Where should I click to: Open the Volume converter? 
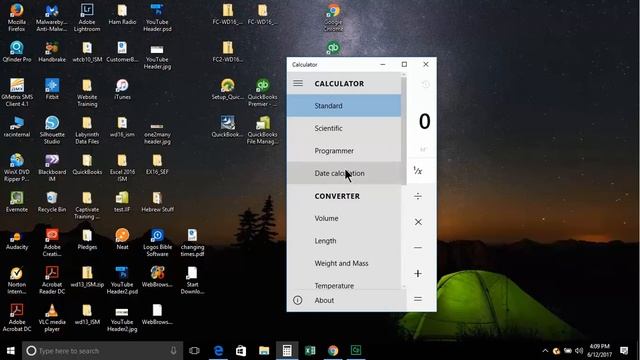click(x=344, y=218)
